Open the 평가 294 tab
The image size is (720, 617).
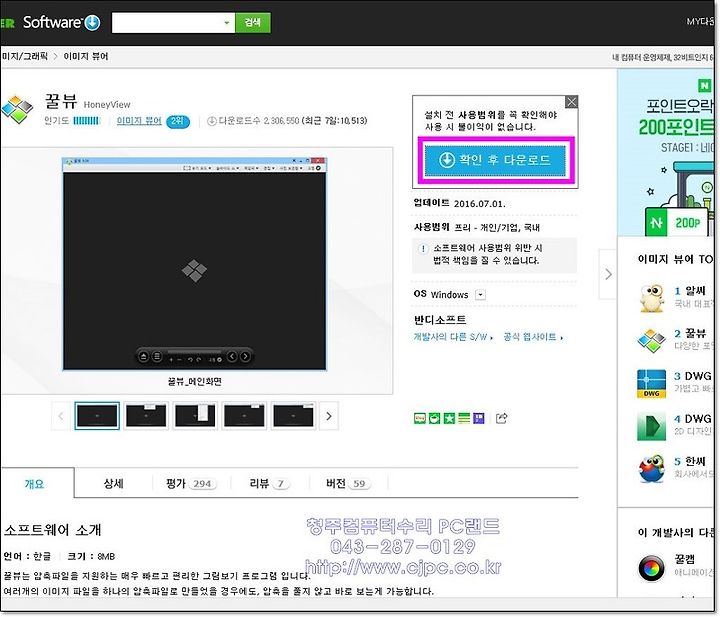(191, 483)
